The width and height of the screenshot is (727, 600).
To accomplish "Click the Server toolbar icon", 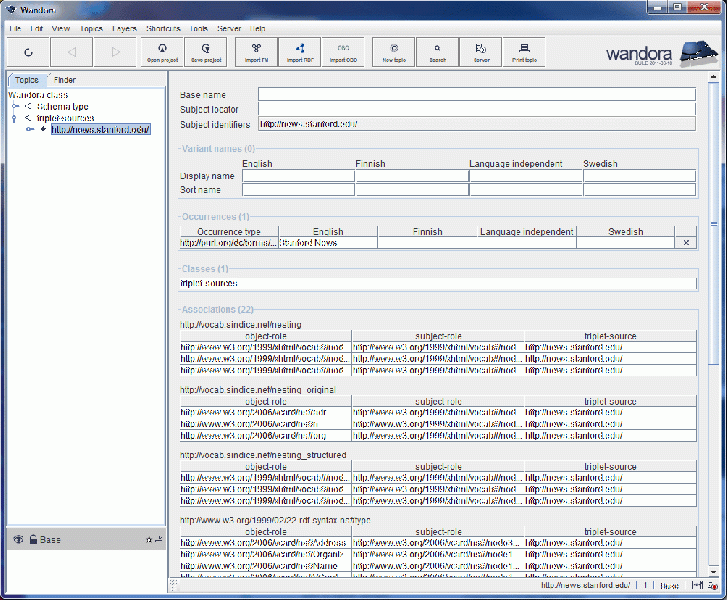I will click(x=481, y=51).
